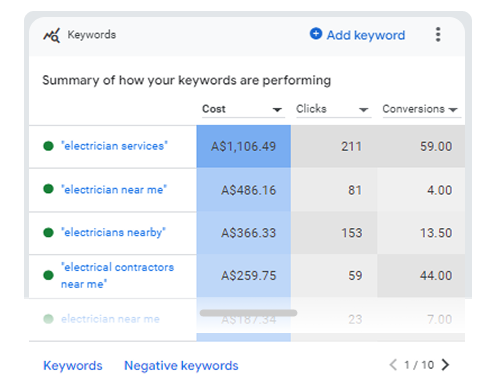Switch to the Negative keywords tab

coord(181,366)
